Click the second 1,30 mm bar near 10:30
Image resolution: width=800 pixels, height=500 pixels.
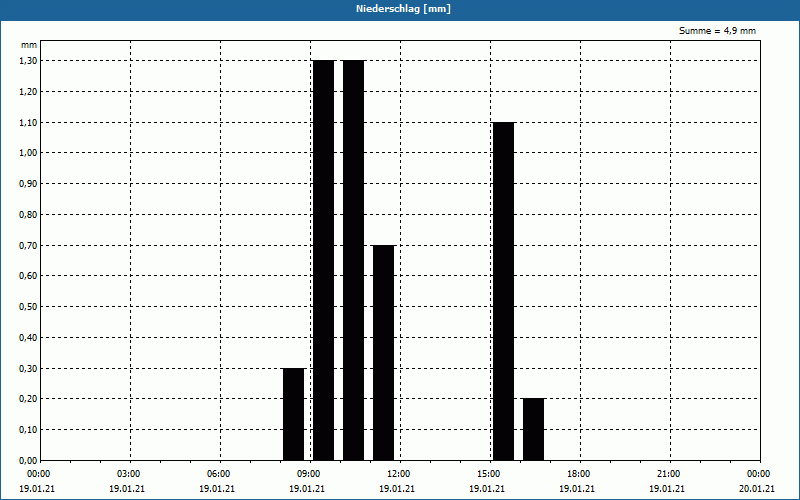(354, 260)
